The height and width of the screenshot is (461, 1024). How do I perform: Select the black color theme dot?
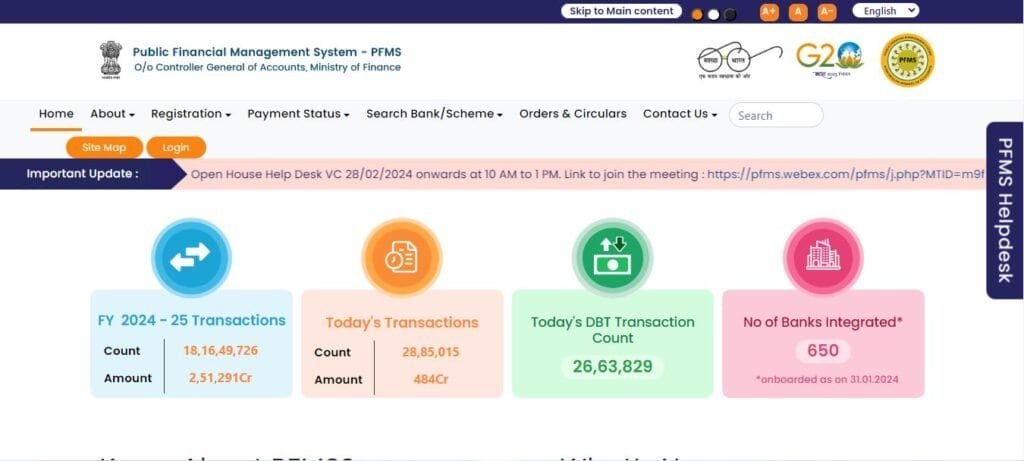(x=730, y=14)
